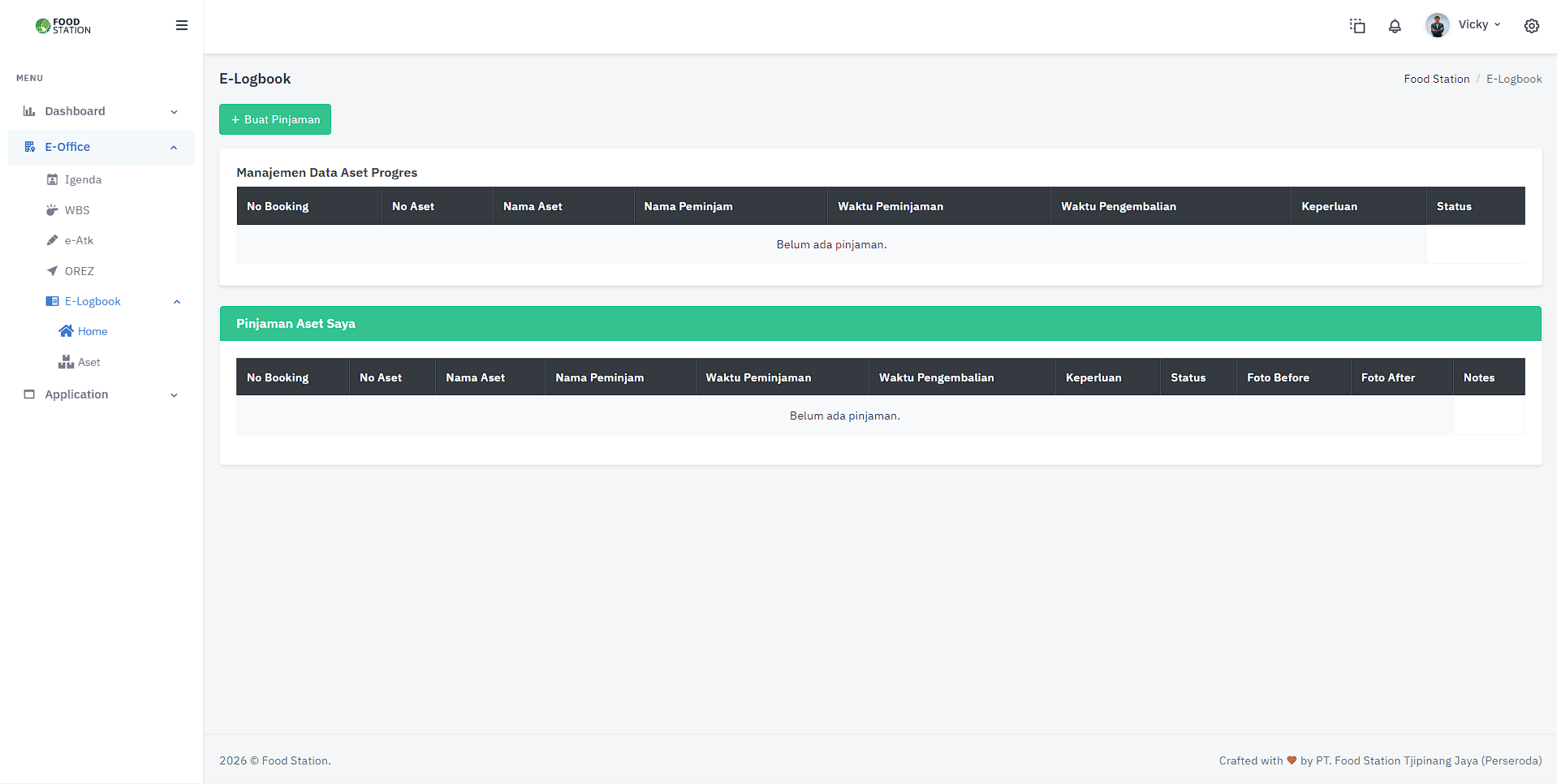Open e-Atk via its pencil icon
This screenshot has width=1557, height=784.
tap(52, 240)
